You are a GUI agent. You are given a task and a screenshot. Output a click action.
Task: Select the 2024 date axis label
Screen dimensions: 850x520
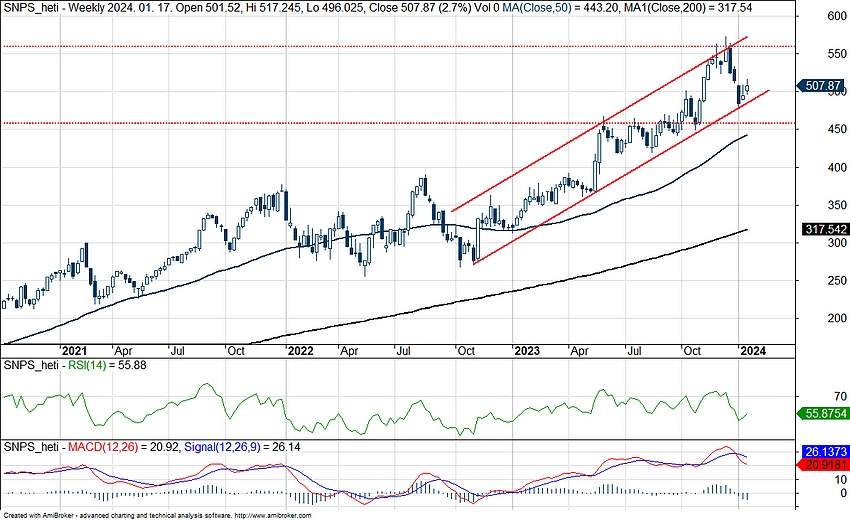(x=753, y=351)
